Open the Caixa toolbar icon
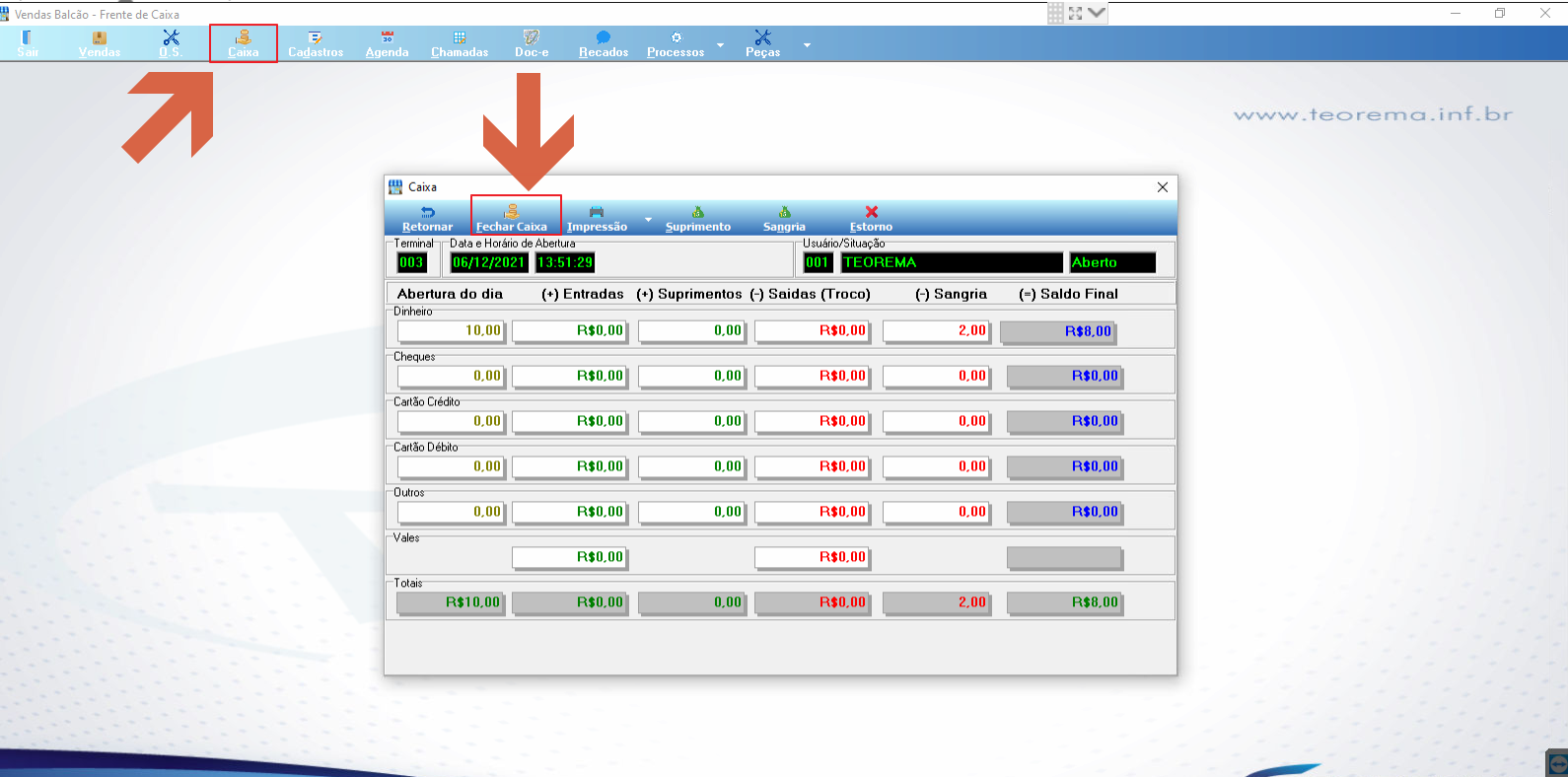 tap(244, 43)
